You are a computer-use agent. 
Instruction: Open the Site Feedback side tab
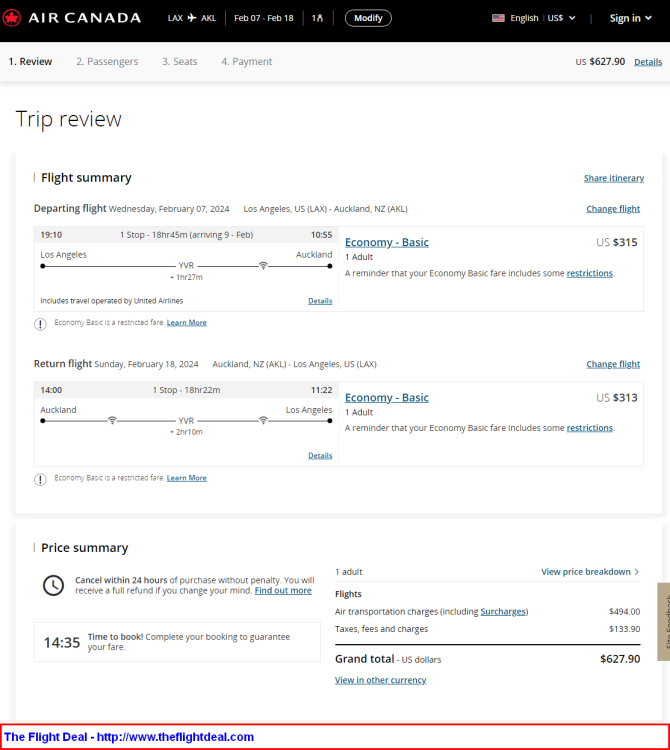tap(664, 621)
